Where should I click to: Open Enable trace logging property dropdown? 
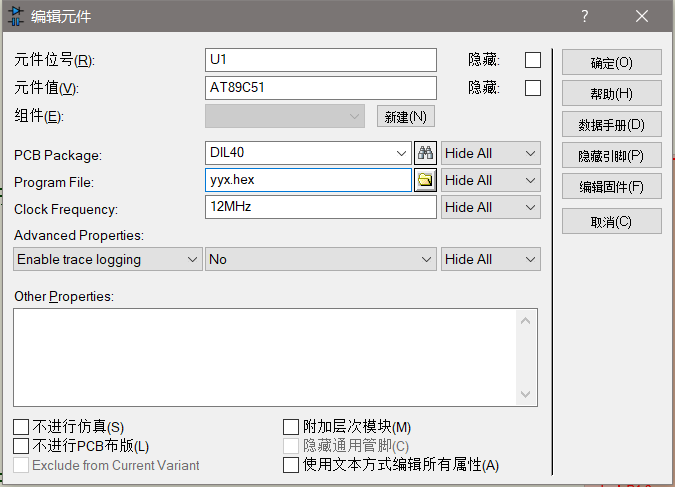pyautogui.click(x=108, y=259)
